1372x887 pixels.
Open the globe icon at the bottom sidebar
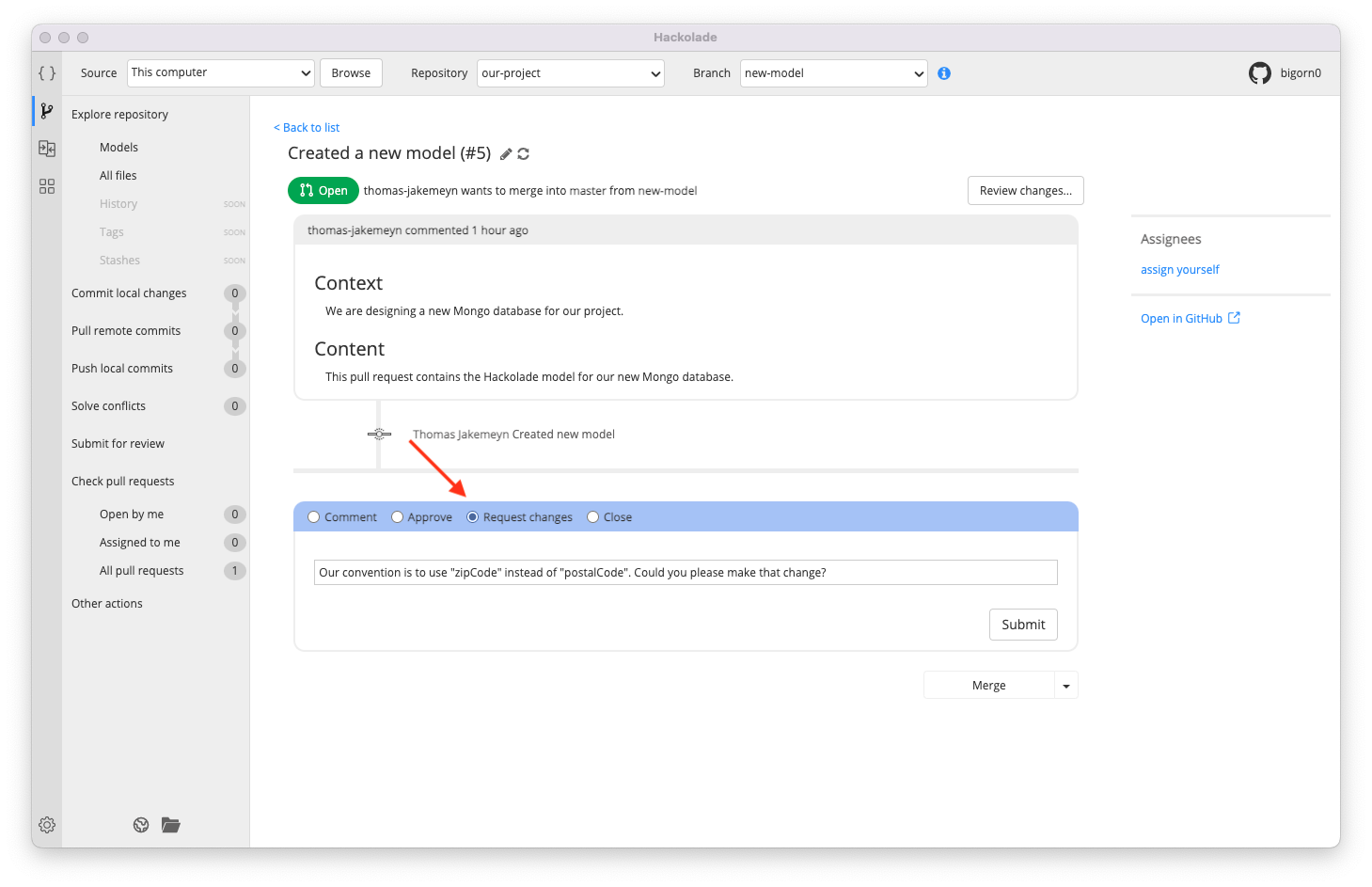[140, 825]
